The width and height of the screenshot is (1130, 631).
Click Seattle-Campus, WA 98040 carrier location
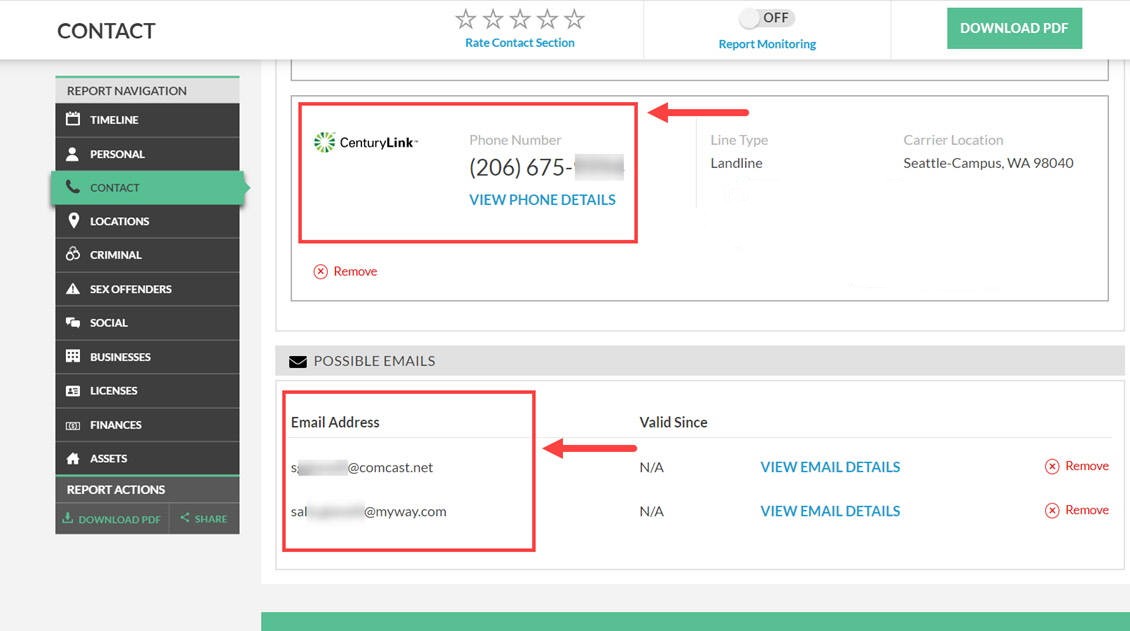click(988, 163)
